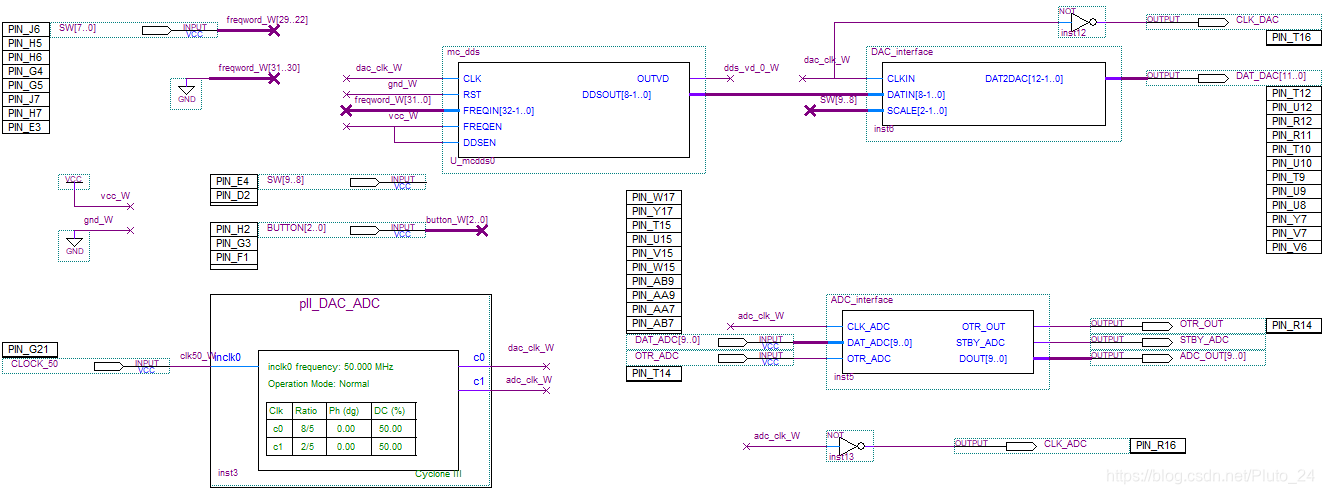Click the GND symbol on gnd_W wire
This screenshot has width=1324, height=494.
click(74, 245)
